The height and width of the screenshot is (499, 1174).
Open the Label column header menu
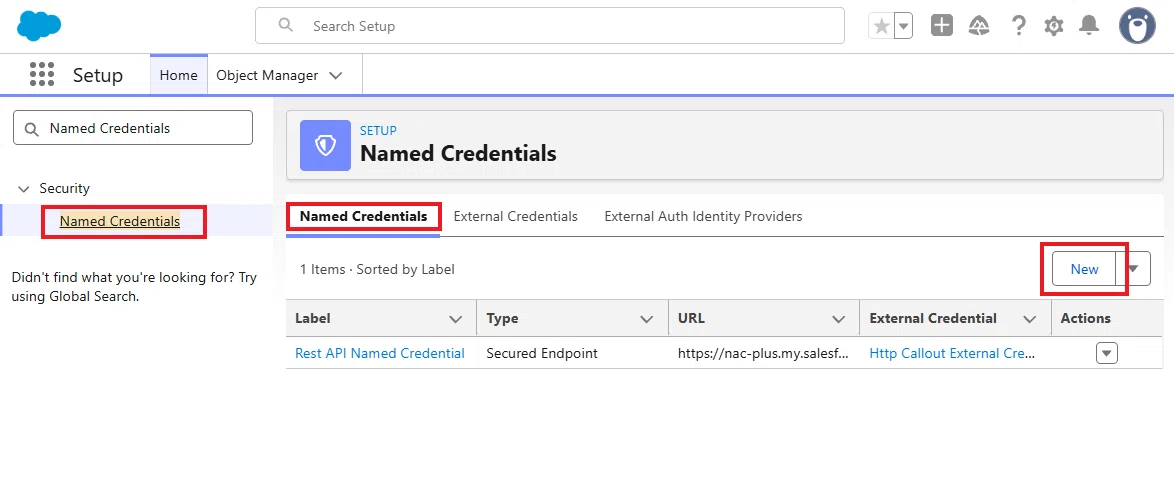[455, 319]
